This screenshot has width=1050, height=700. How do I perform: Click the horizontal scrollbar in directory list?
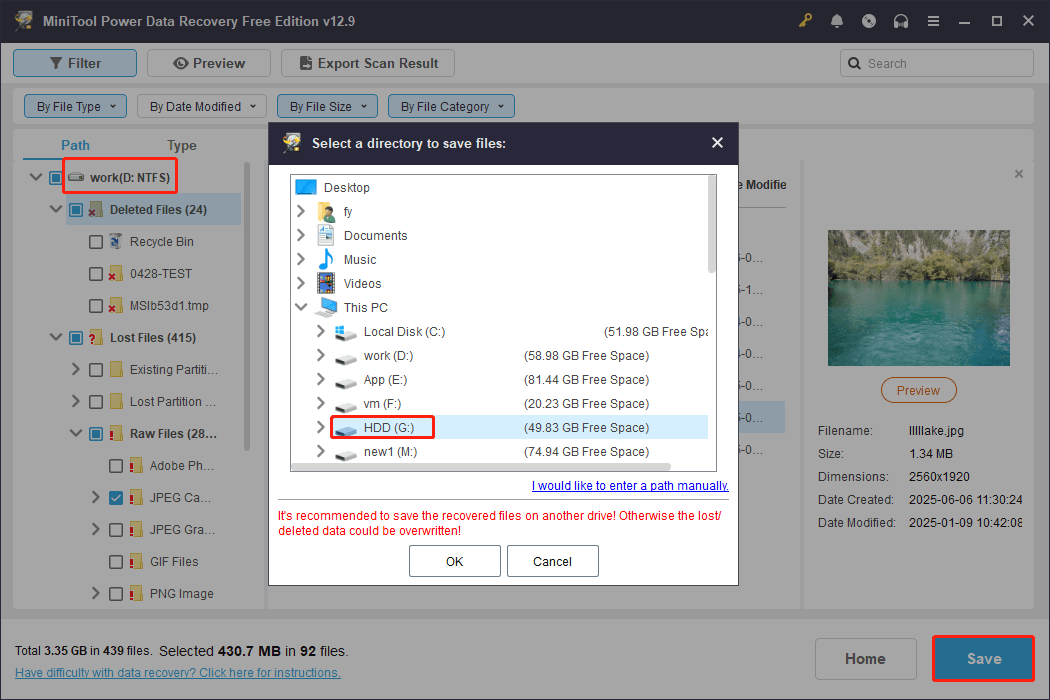click(x=481, y=467)
